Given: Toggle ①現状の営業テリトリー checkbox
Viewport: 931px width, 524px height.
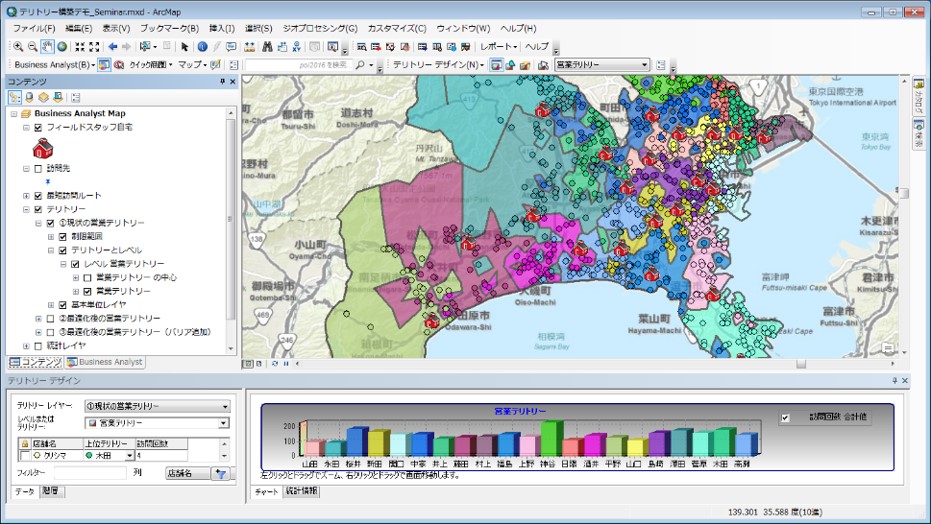Looking at the screenshot, I should [50, 223].
